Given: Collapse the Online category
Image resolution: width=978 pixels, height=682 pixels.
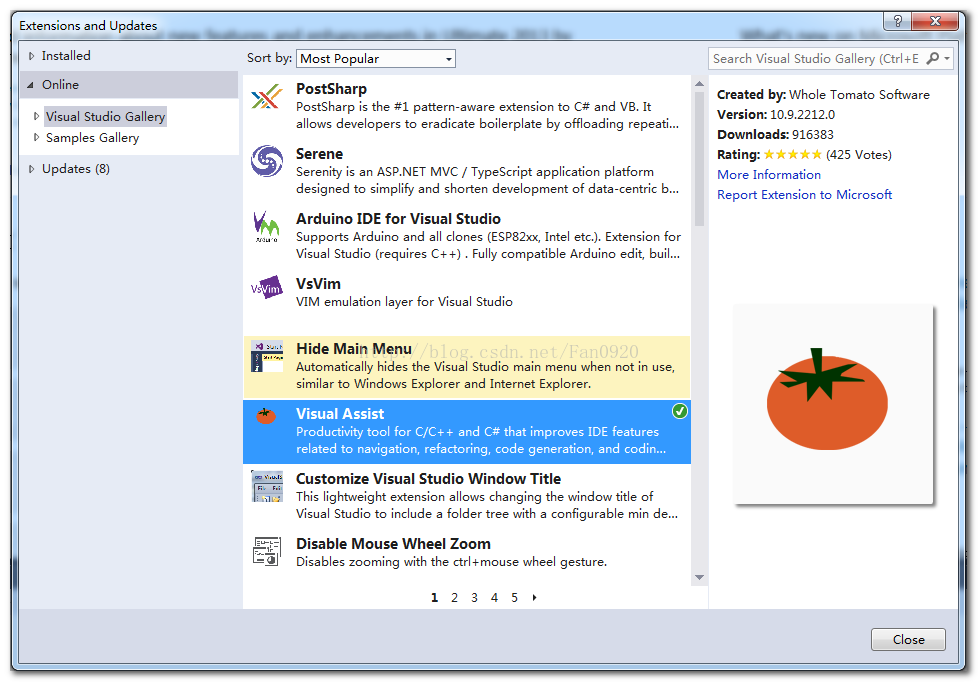Looking at the screenshot, I should [x=31, y=85].
